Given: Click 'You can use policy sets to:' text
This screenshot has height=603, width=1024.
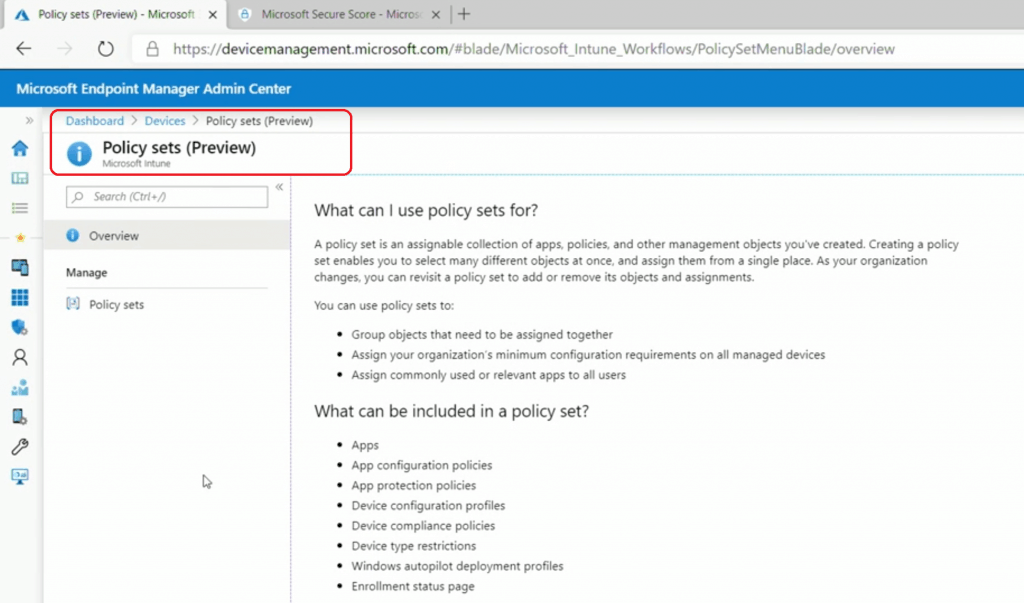Looking at the screenshot, I should coord(384,305).
